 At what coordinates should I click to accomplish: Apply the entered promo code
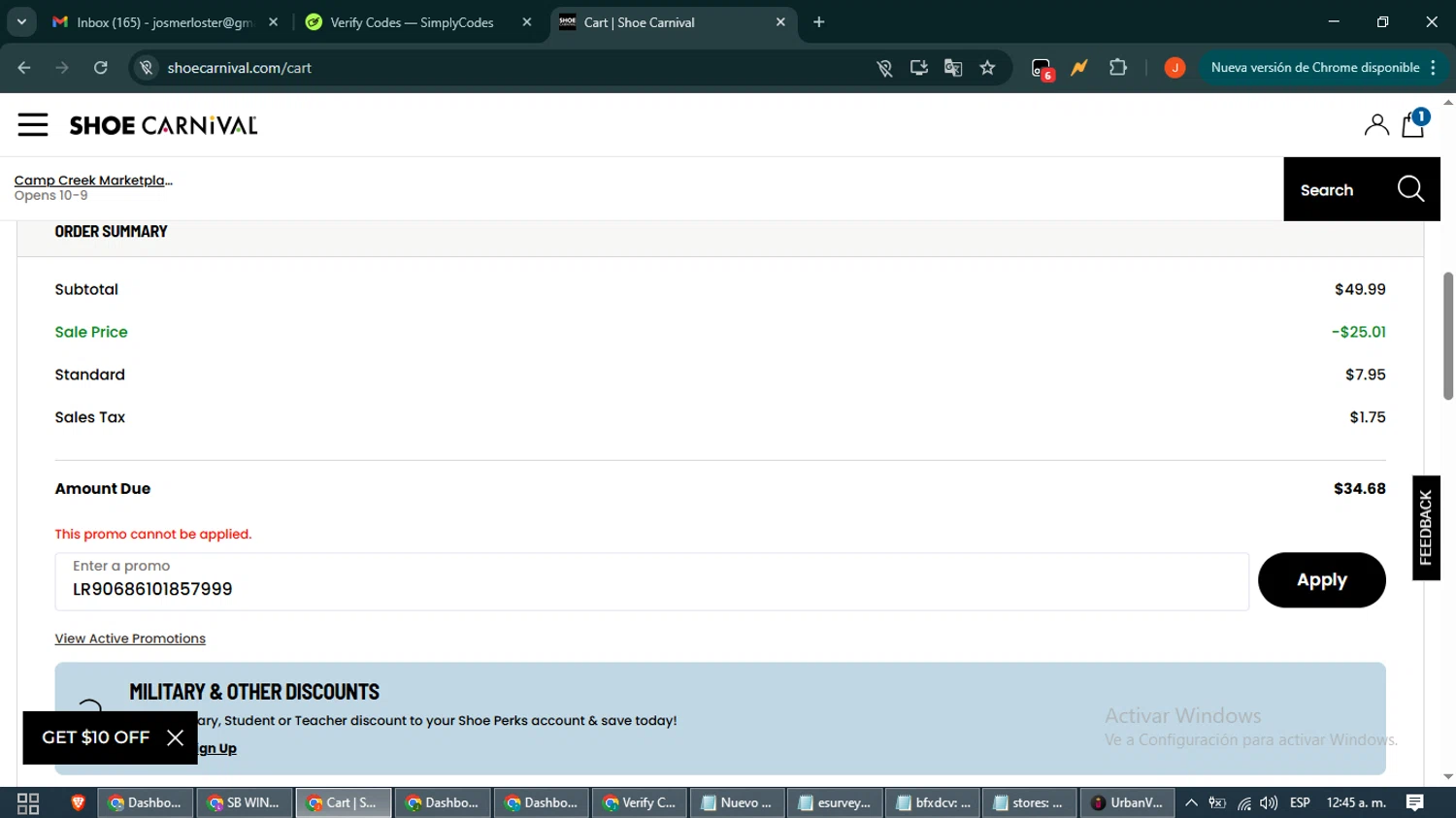tap(1321, 580)
